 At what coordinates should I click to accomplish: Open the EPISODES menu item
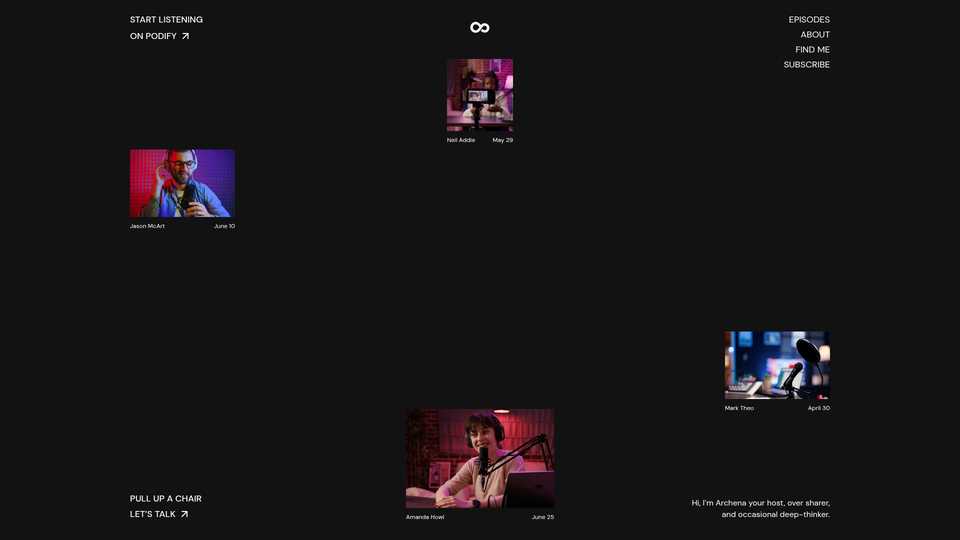[809, 20]
